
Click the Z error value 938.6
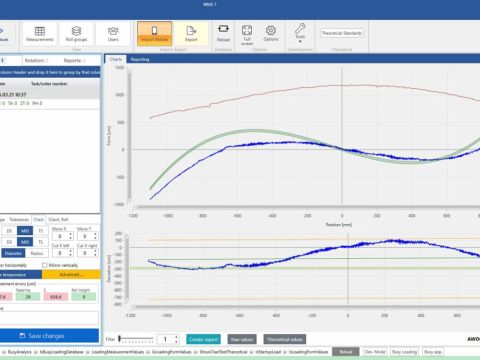tap(56, 297)
